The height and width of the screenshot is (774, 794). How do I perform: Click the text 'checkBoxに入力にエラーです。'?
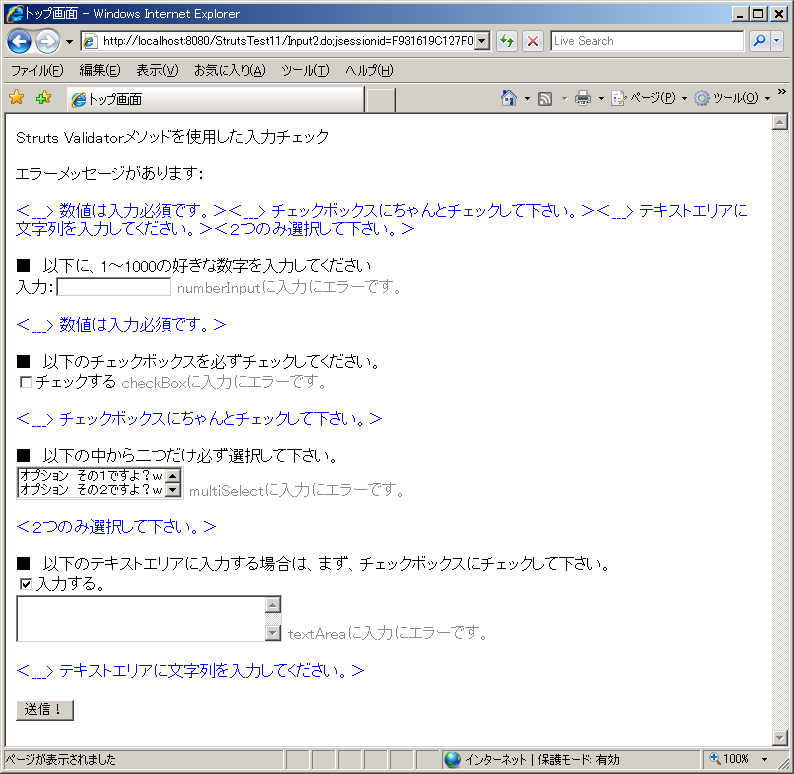(225, 382)
